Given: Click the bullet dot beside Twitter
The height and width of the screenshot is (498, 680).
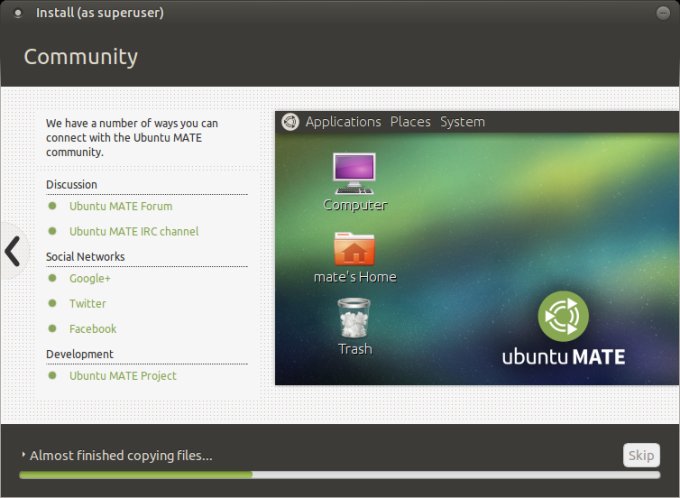Looking at the screenshot, I should pos(52,303).
